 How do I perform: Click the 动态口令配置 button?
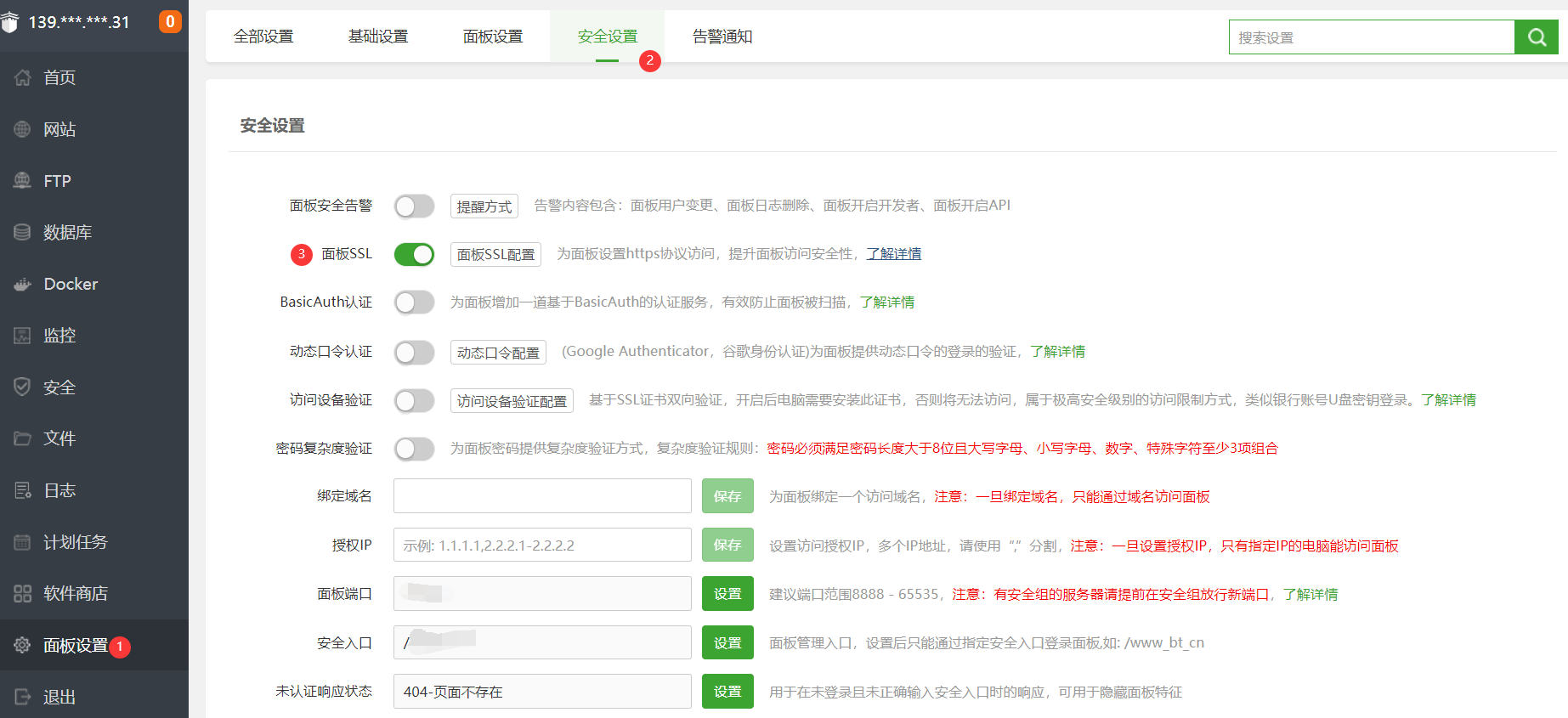point(498,353)
